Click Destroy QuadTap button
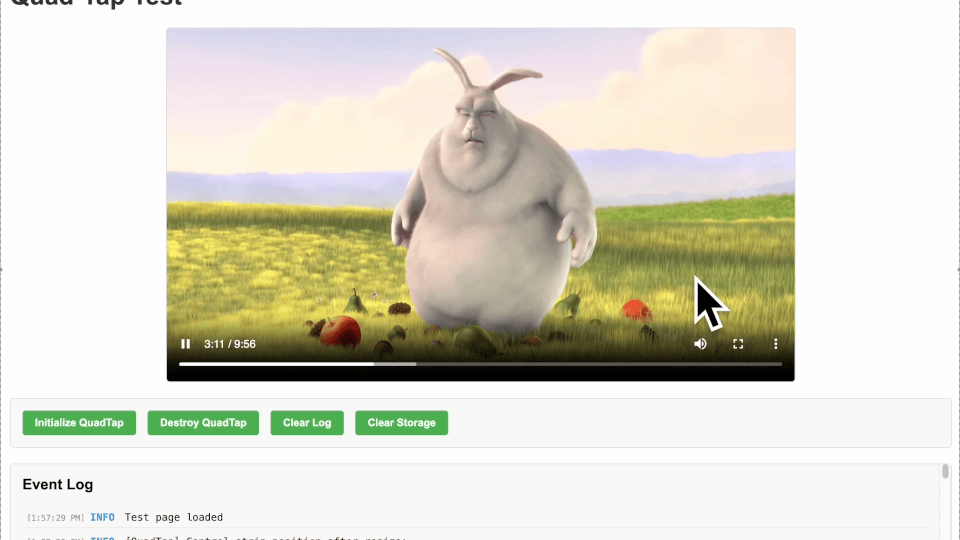960x540 pixels. 203,423
